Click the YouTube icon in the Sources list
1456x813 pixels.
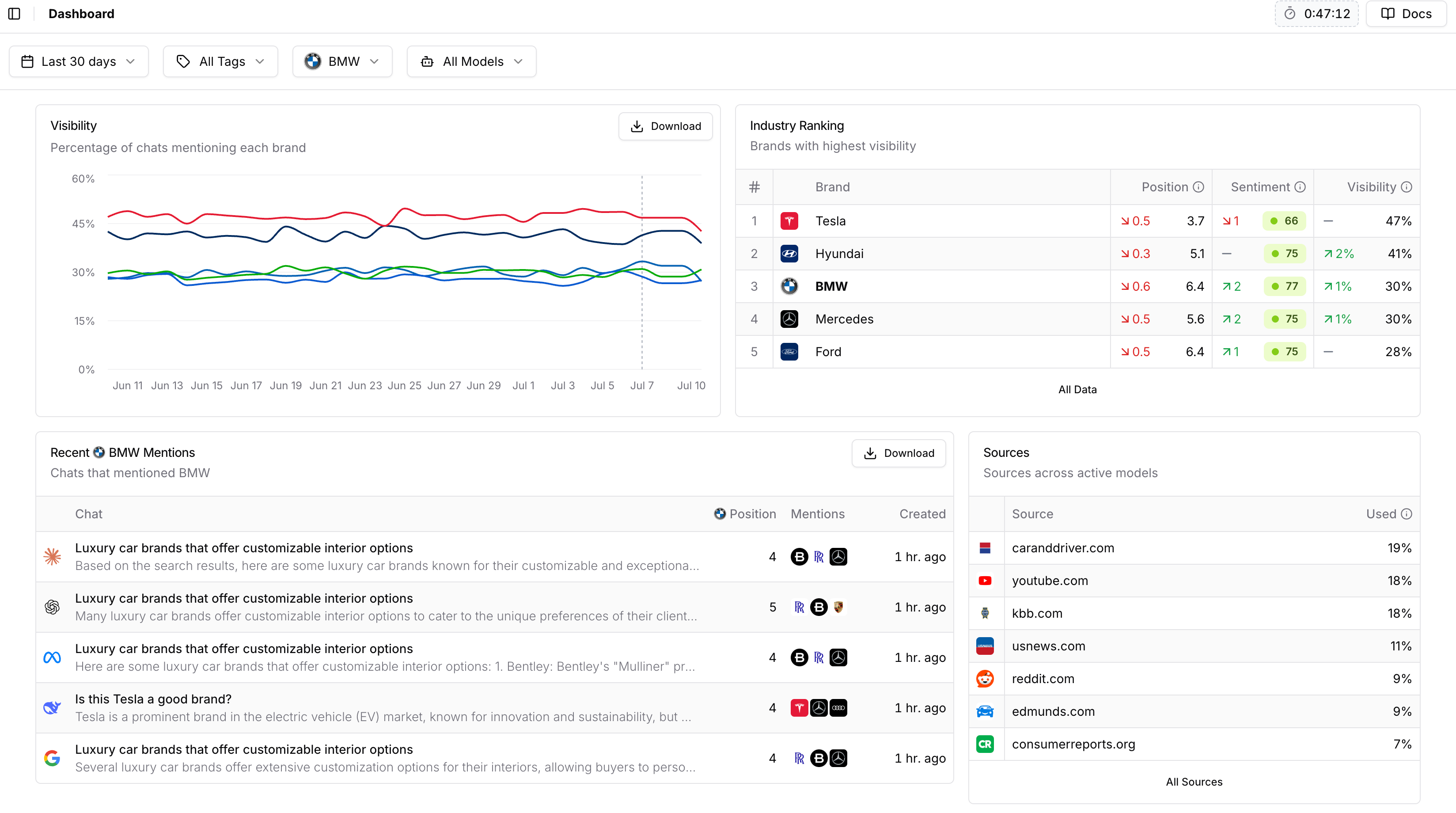985,581
